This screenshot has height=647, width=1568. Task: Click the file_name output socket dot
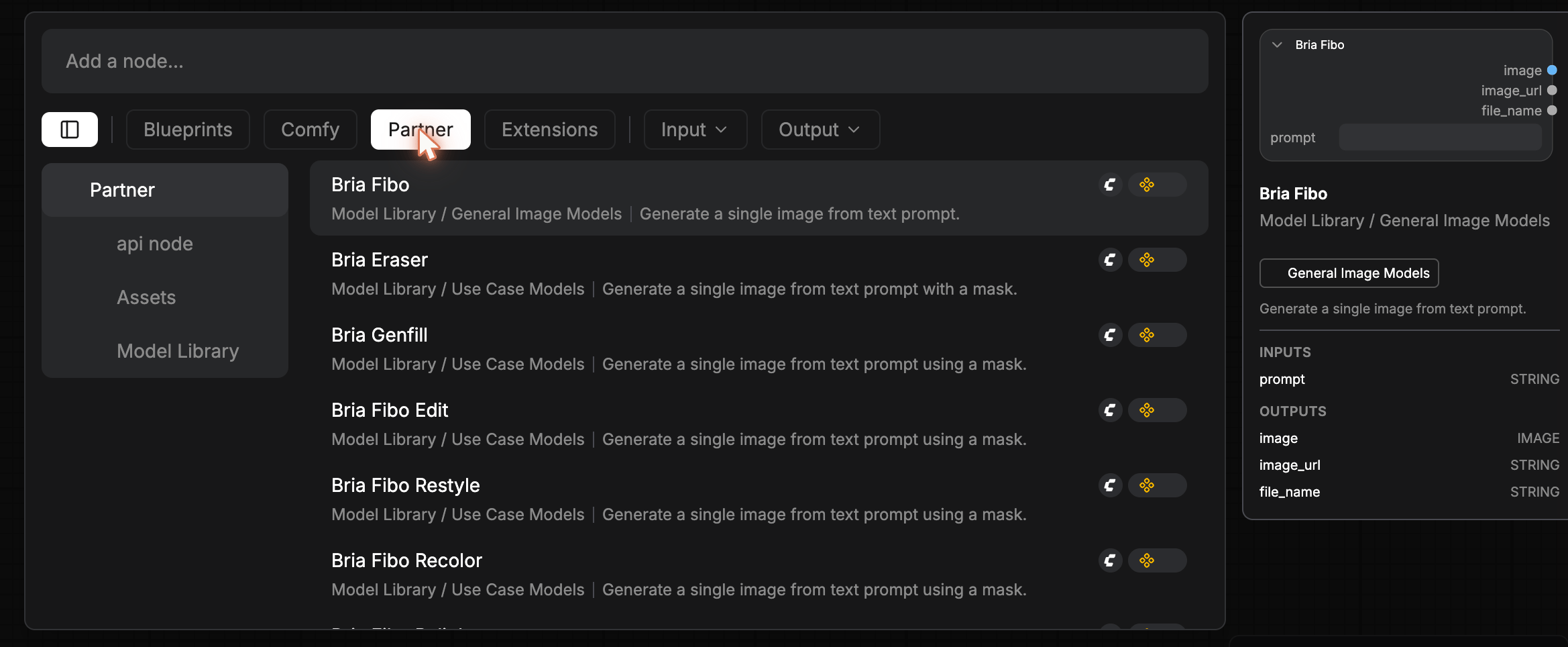(x=1552, y=111)
